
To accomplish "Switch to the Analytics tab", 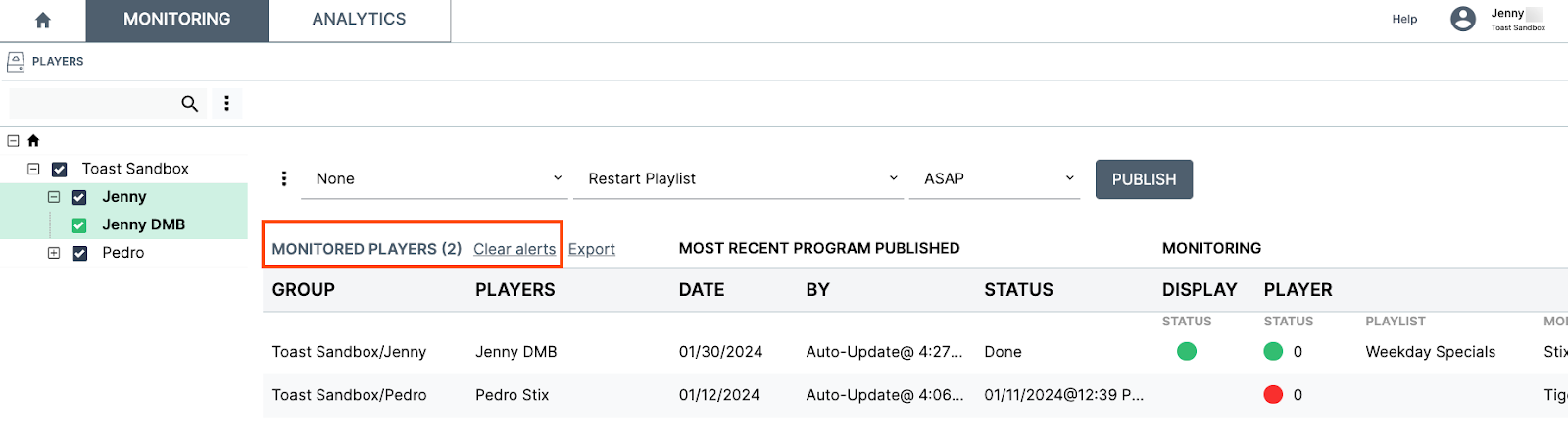I will click(x=359, y=20).
